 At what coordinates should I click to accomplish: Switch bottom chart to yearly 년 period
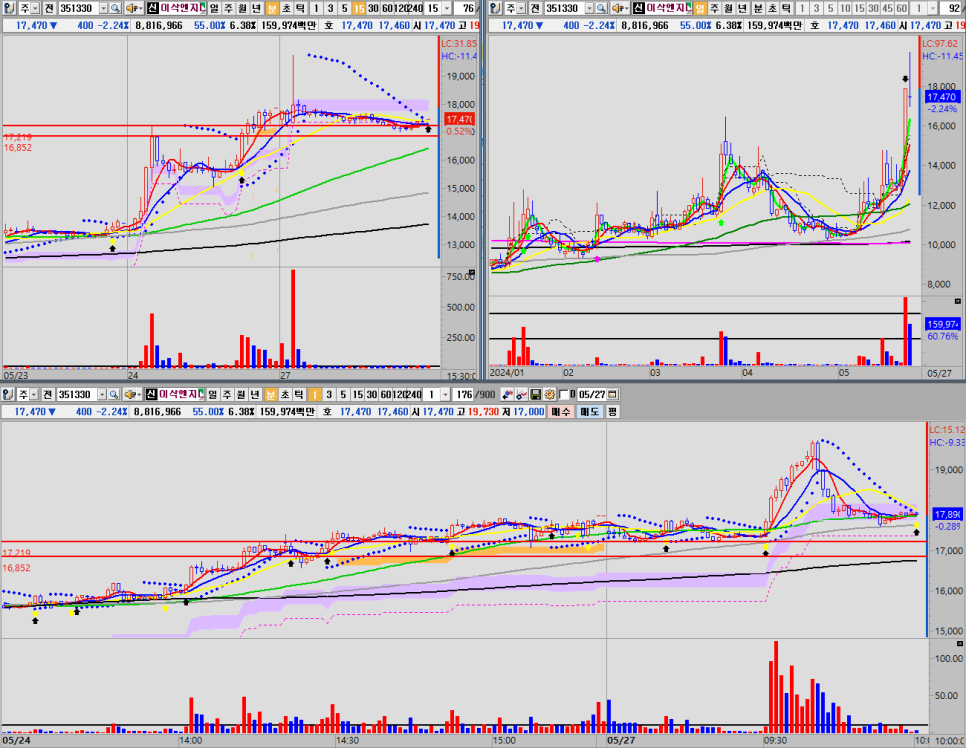[255, 394]
